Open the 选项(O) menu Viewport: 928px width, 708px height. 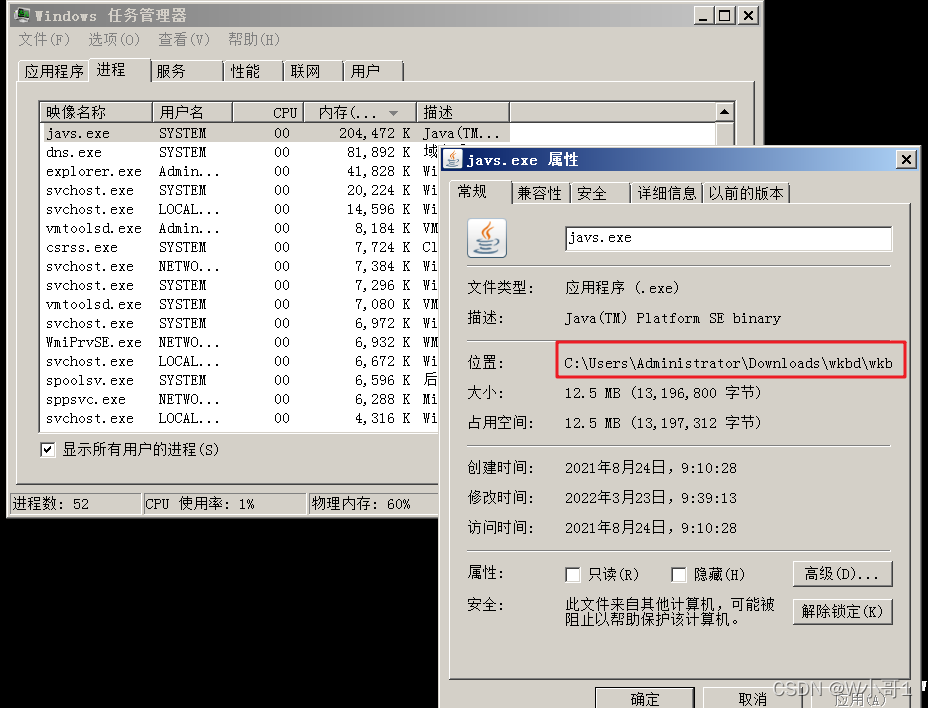pos(112,40)
